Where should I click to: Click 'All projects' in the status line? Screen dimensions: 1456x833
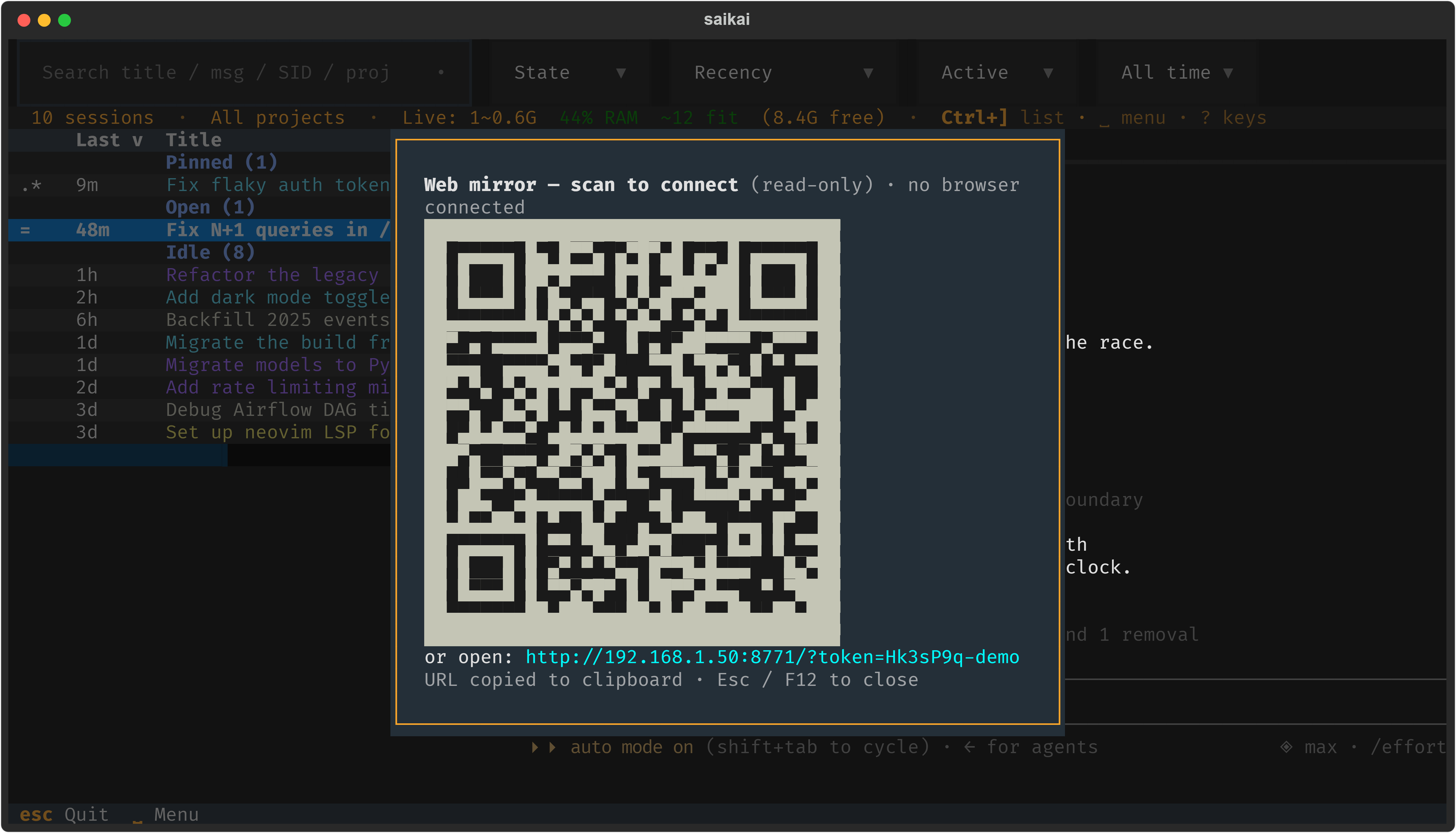click(x=278, y=118)
